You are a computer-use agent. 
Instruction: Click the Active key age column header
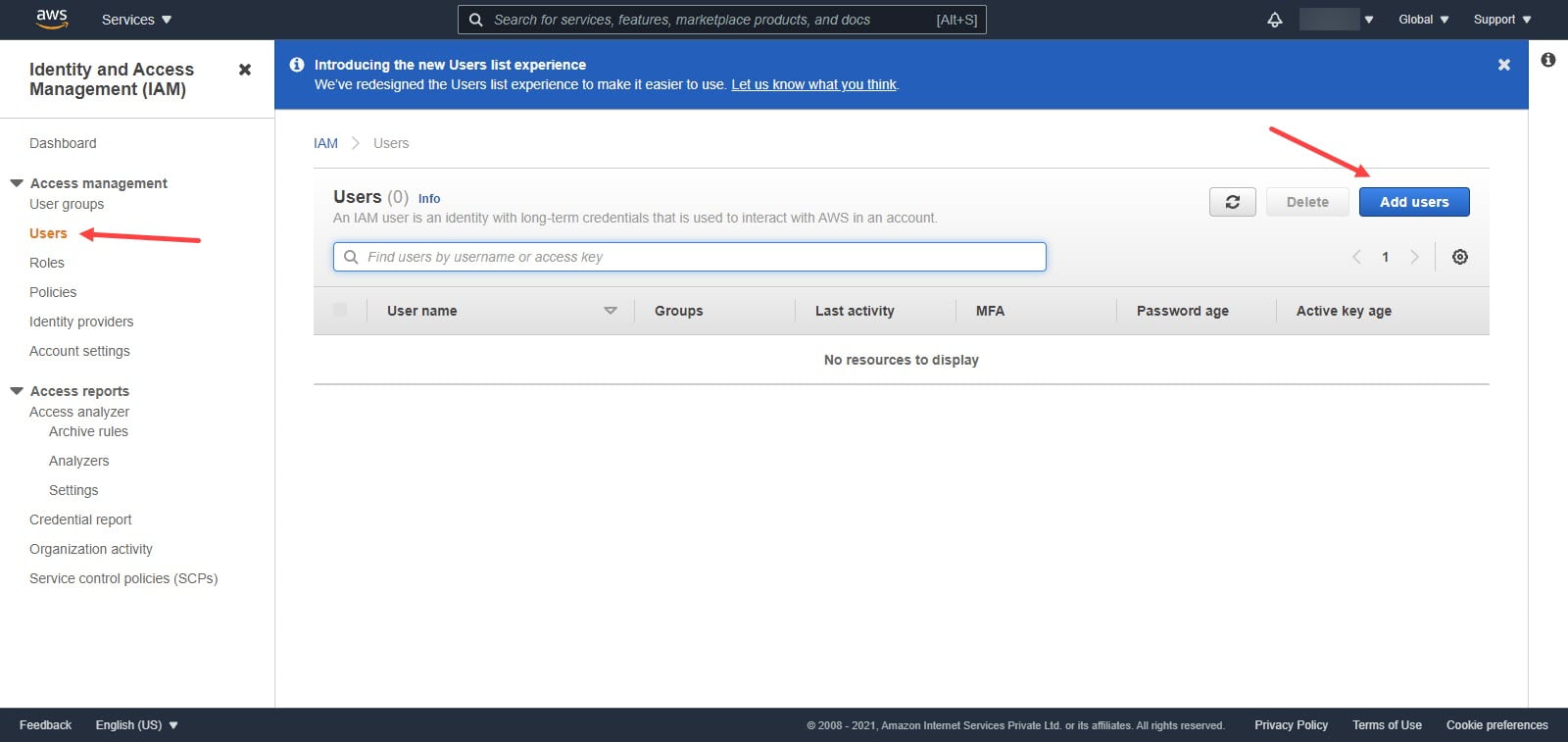(1344, 311)
